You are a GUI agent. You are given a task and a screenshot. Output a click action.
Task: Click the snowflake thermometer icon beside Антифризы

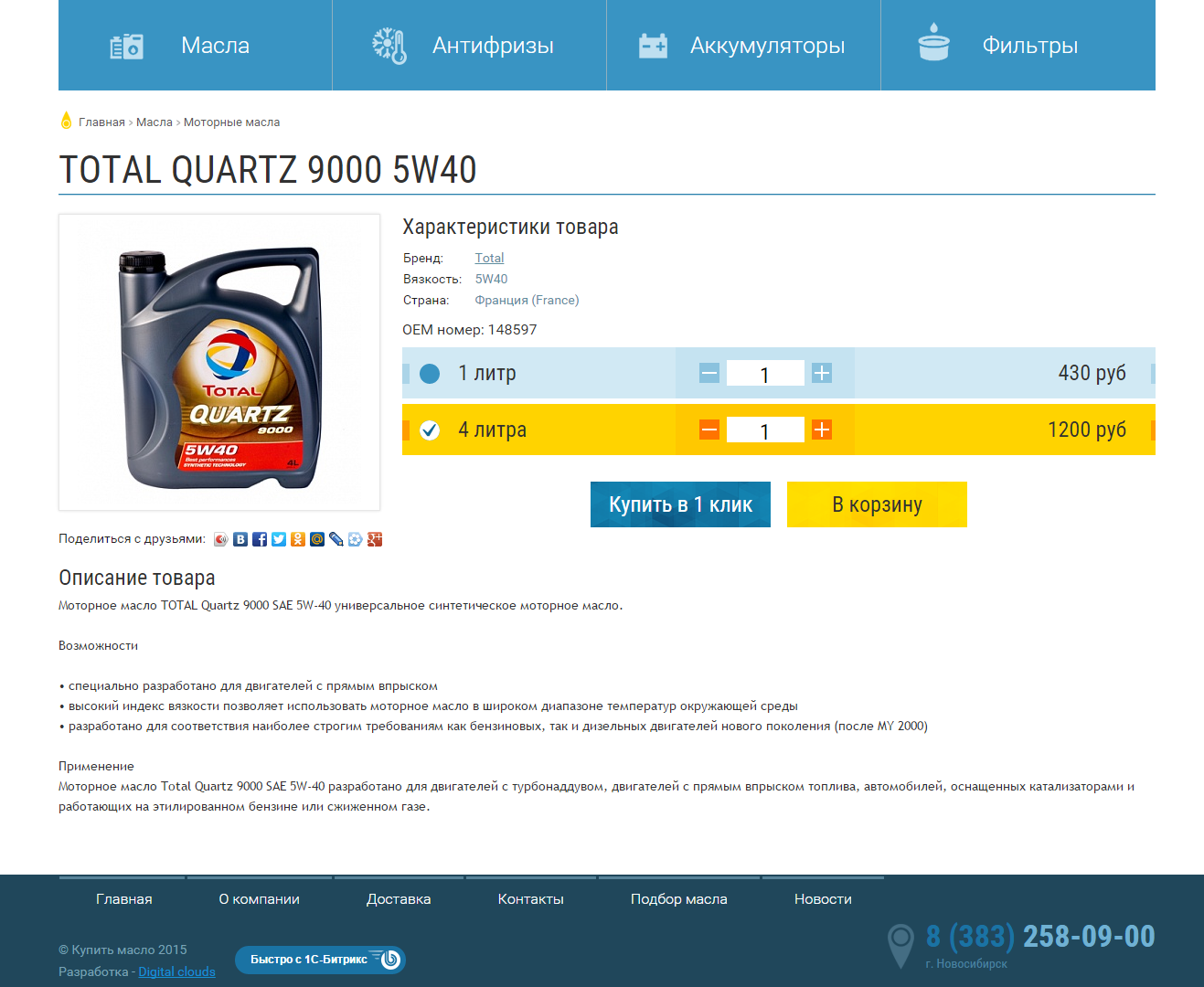pos(389,46)
